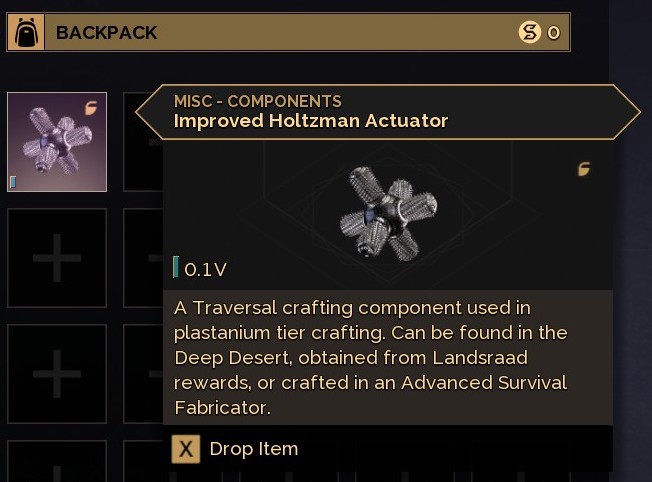
Task: Click the BACKPACK header title
Action: (106, 33)
